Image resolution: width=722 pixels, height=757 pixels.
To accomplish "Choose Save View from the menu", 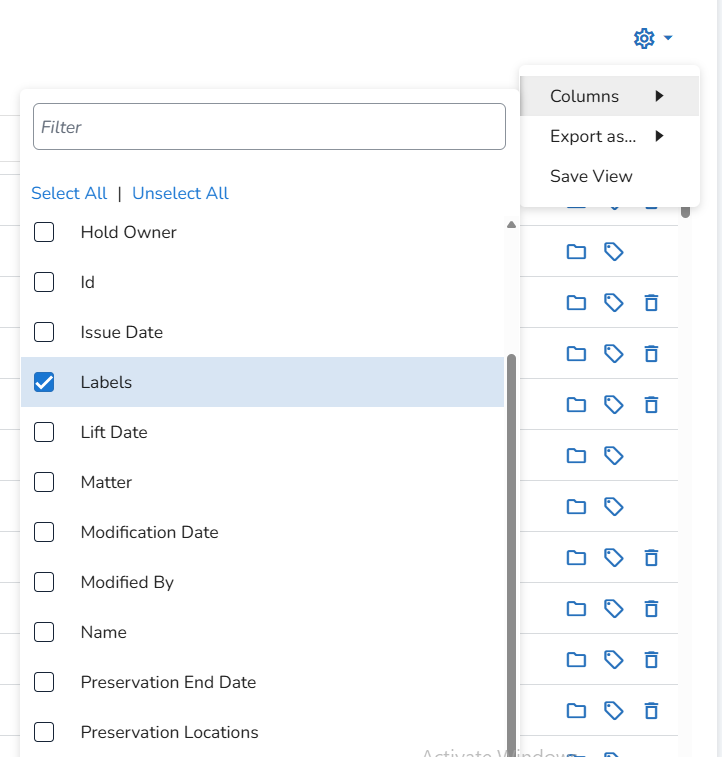I will coord(591,176).
